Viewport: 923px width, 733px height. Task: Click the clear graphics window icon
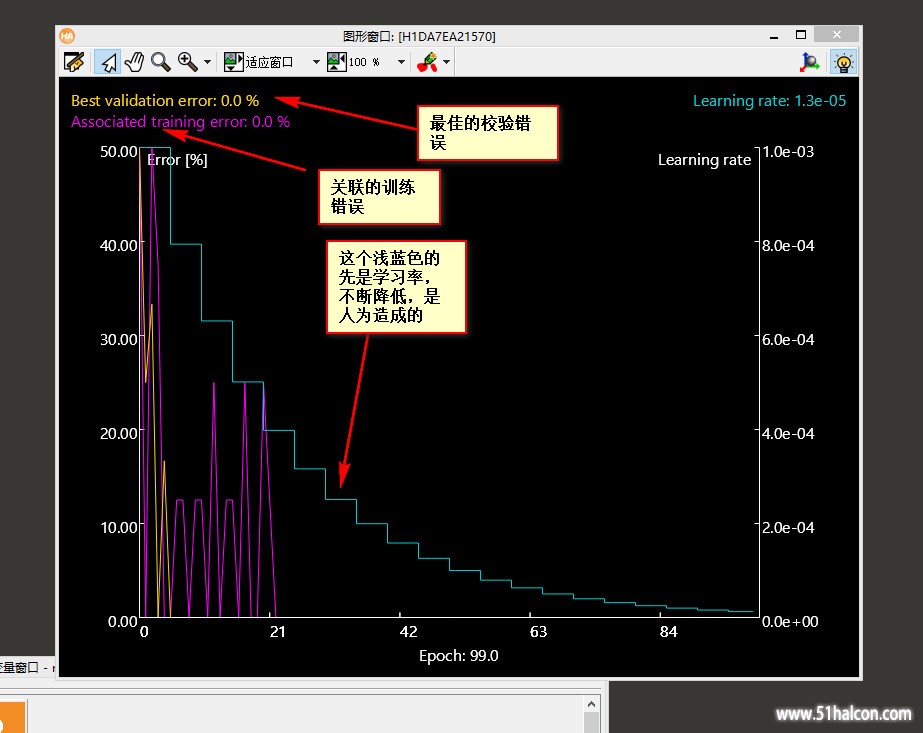coord(74,62)
